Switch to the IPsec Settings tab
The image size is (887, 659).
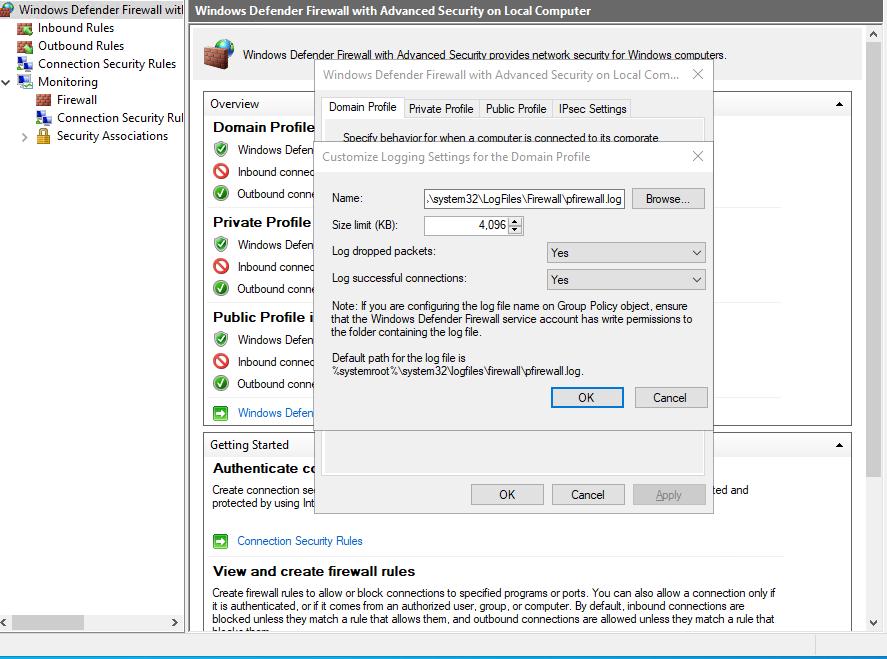click(592, 109)
